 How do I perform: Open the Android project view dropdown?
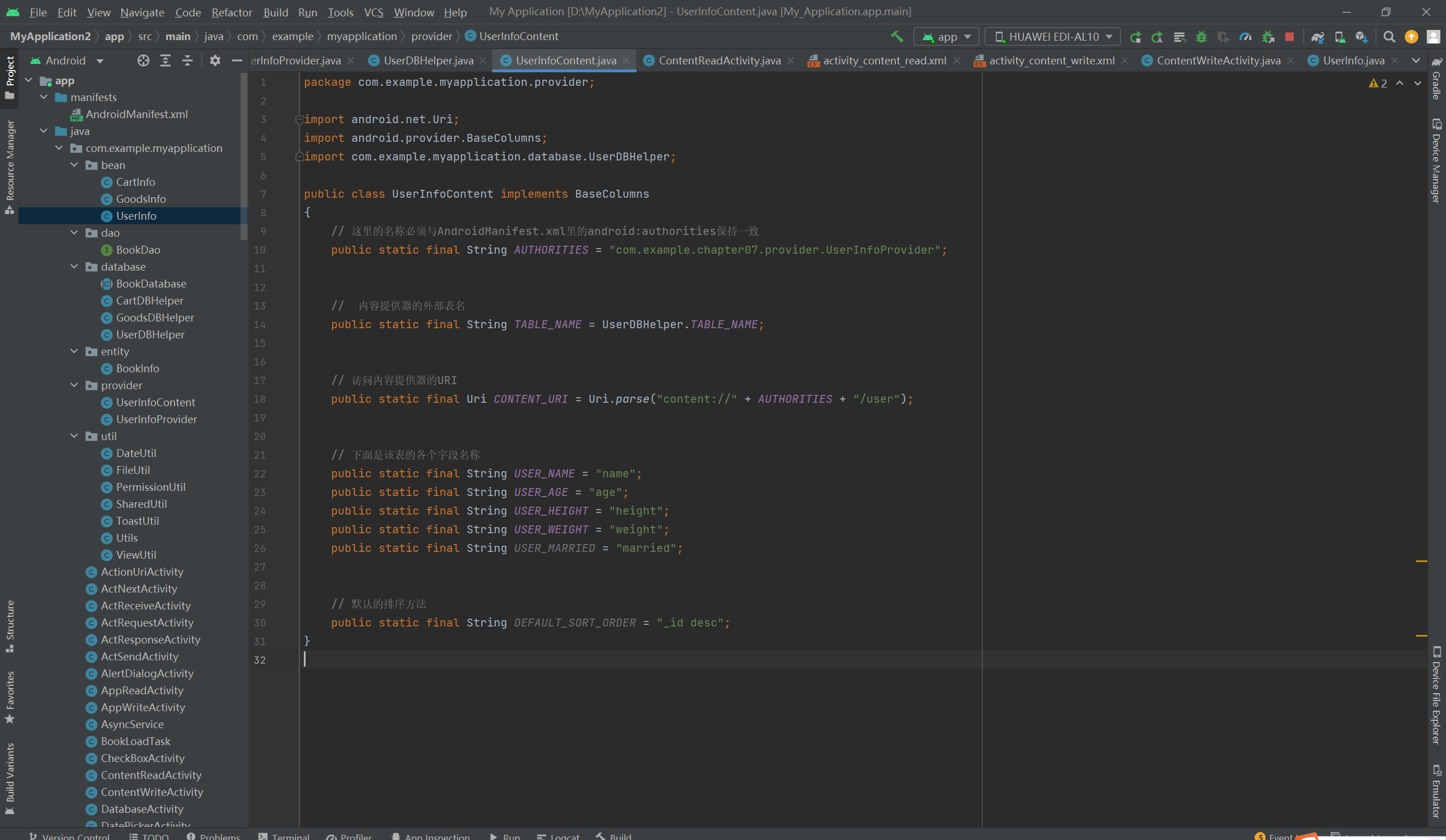coord(67,61)
